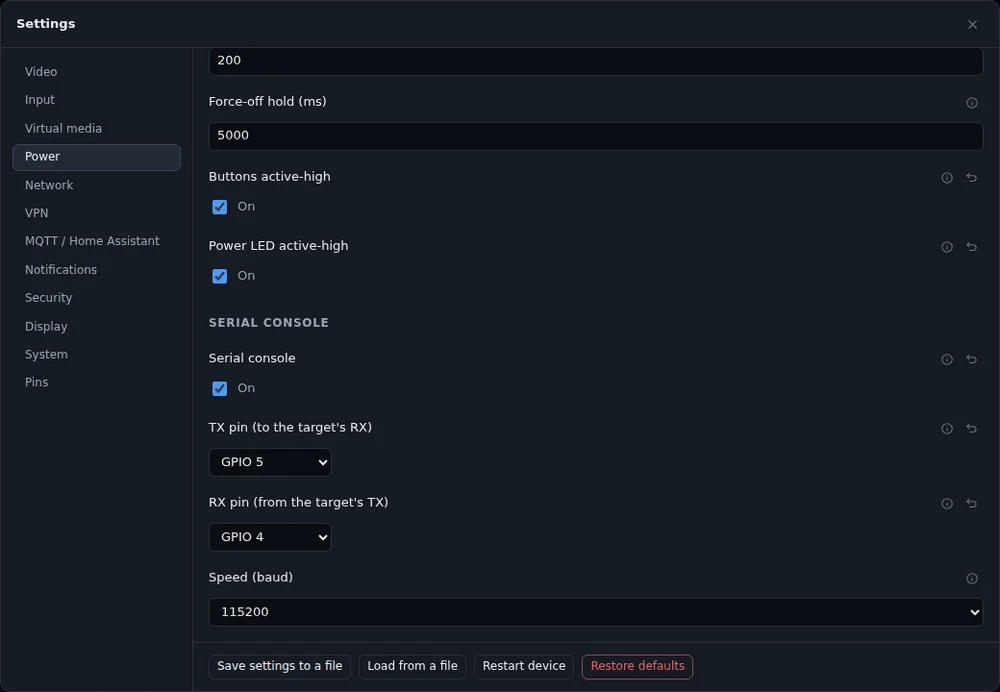Open the Pins settings section

click(x=96, y=383)
